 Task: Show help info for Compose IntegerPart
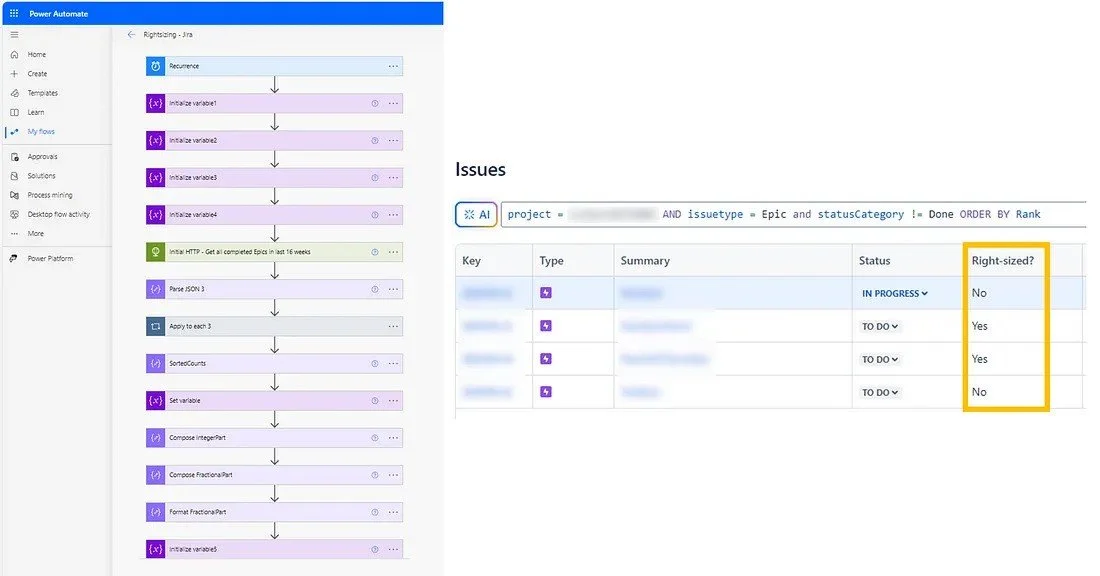(375, 438)
